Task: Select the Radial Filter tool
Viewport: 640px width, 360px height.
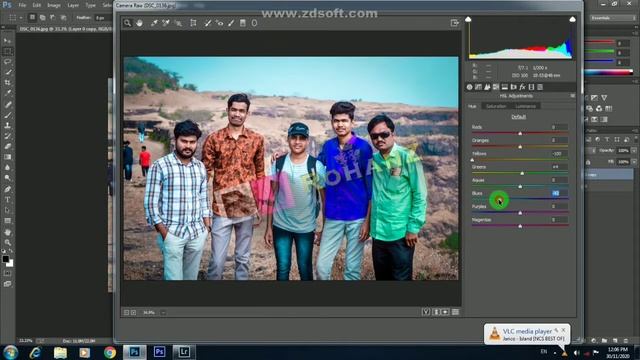Action: pyautogui.click(x=254, y=23)
